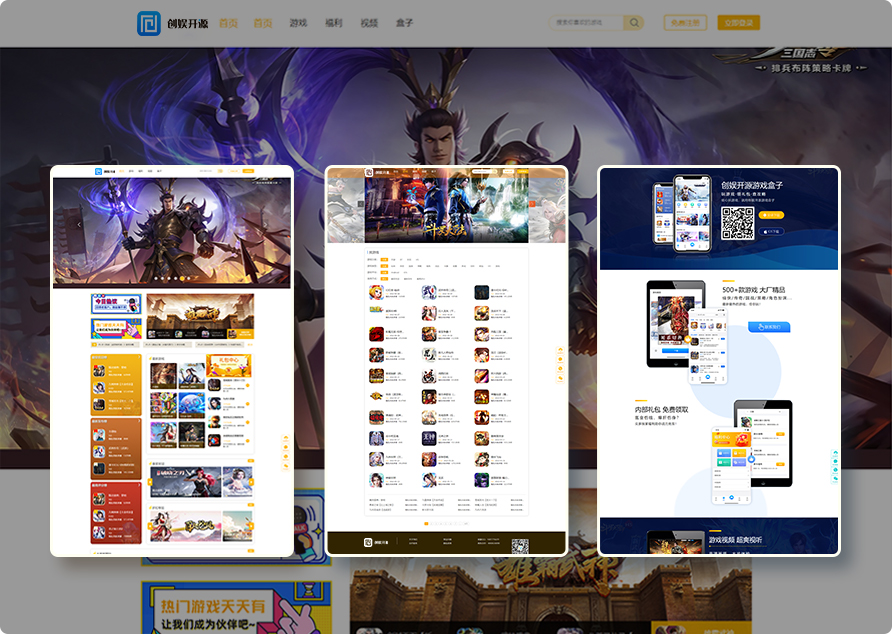This screenshot has width=892, height=634.
Task: Click blue button below 500+款游戏 heading
Action: 769,327
